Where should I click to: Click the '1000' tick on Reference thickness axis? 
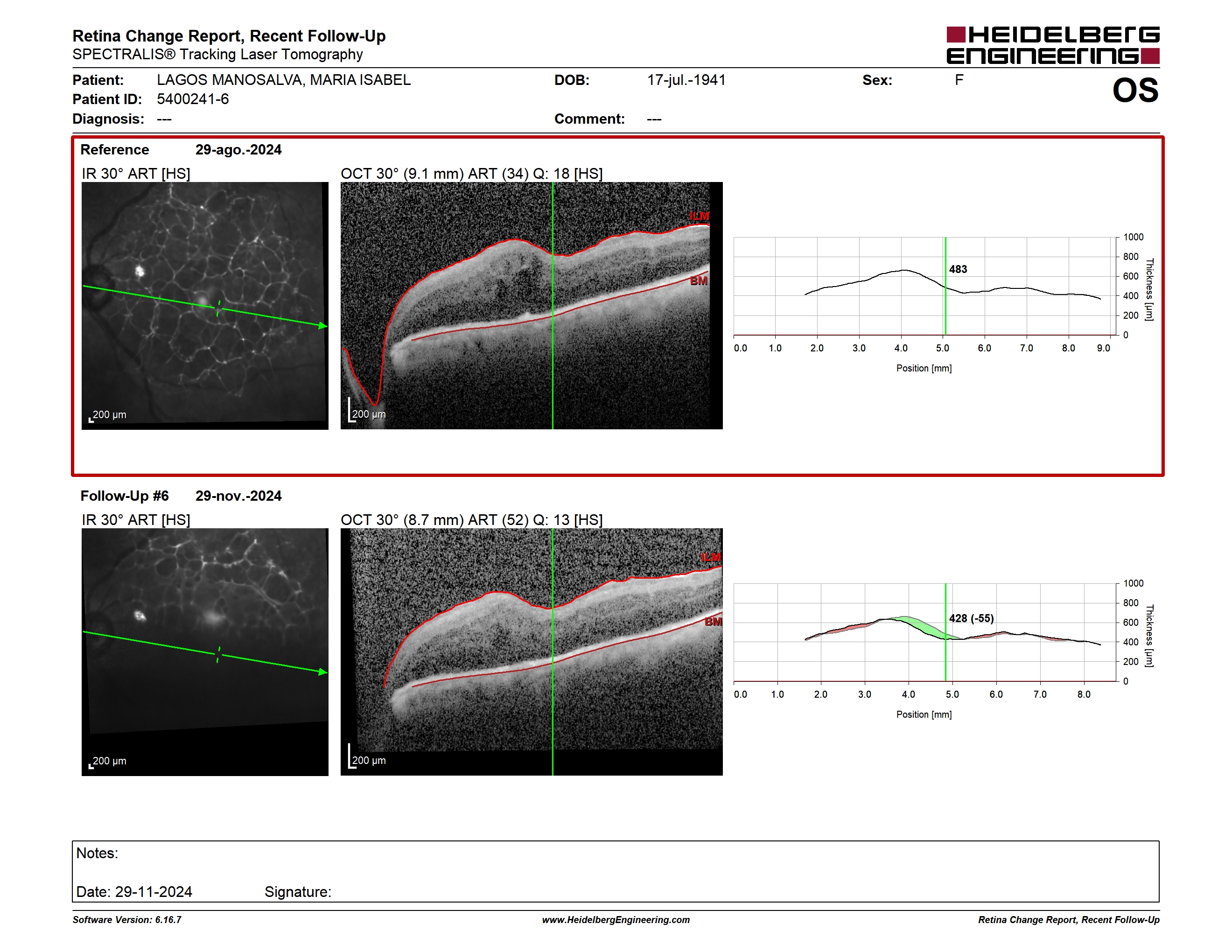coord(1133,238)
